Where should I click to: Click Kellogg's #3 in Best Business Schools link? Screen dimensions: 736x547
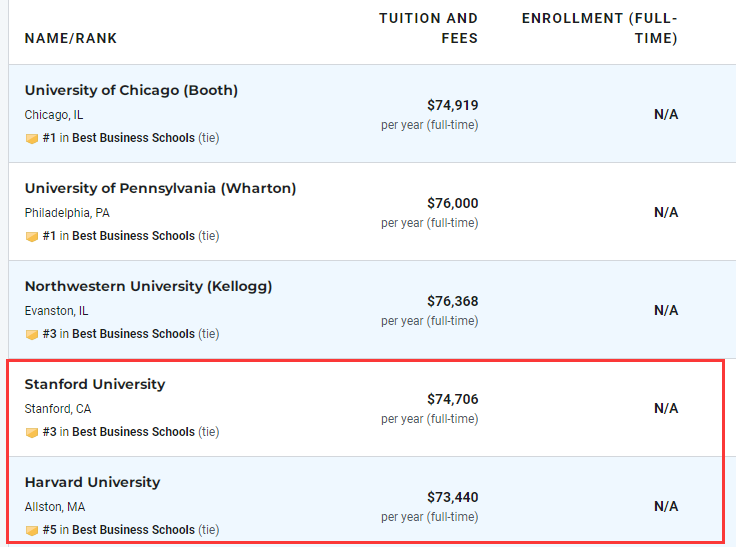pyautogui.click(x=119, y=334)
